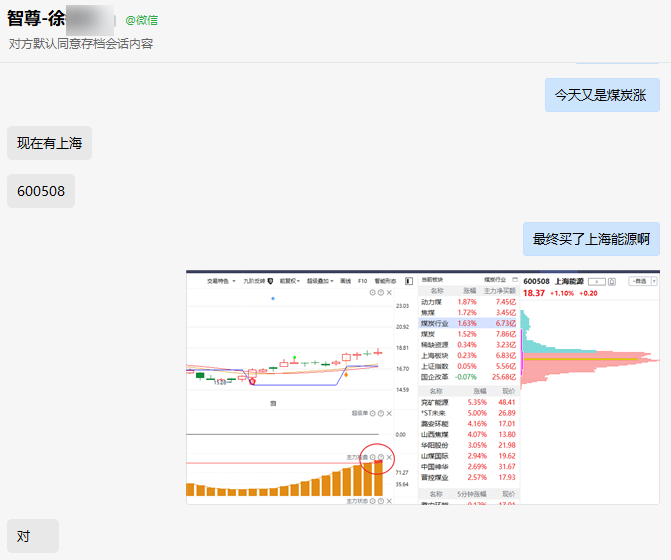The height and width of the screenshot is (560, 671).
Task: Select the highlighted 煤炭行业 1.63% row
Action: (469, 323)
